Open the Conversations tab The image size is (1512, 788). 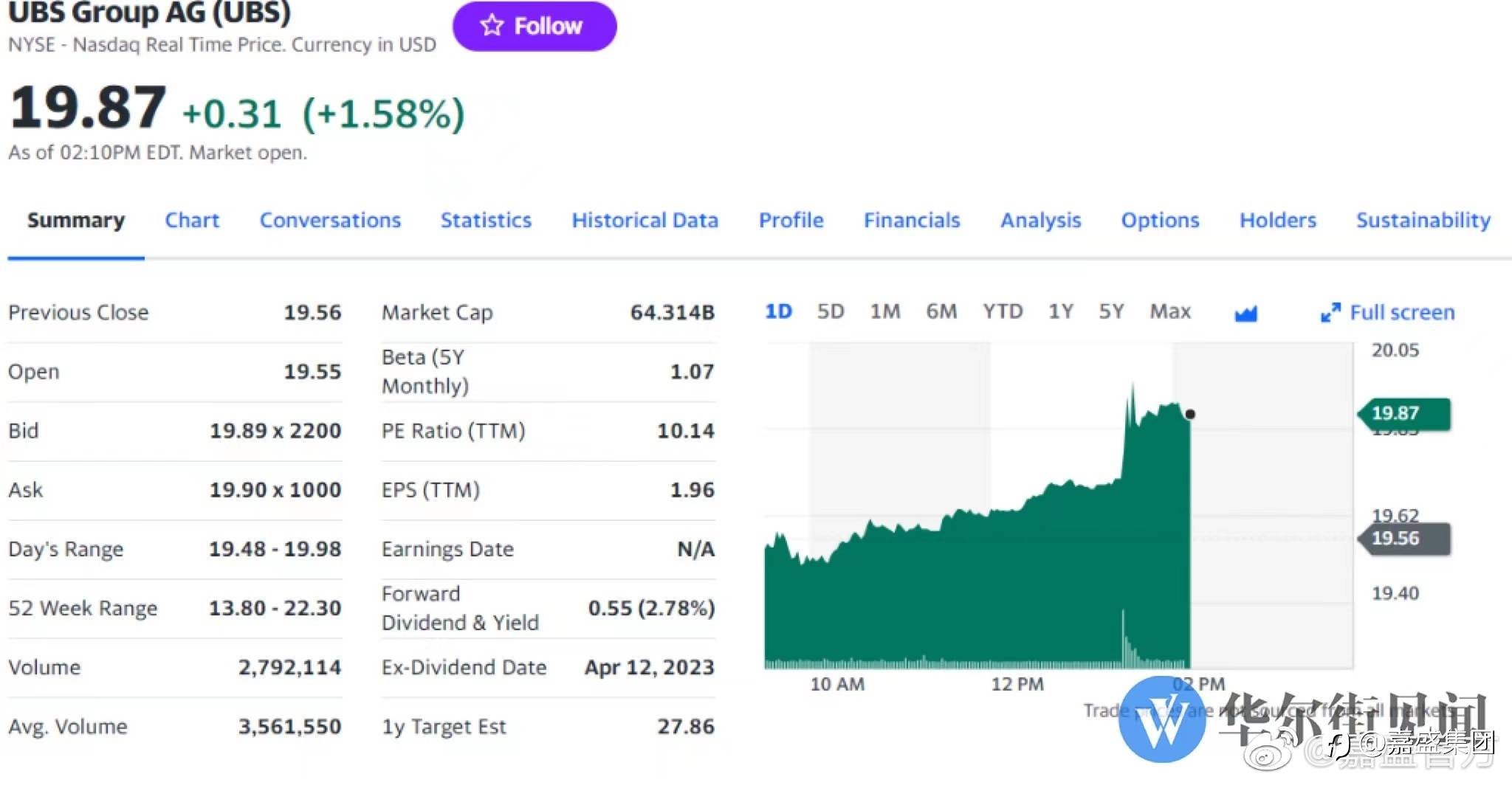pos(330,220)
